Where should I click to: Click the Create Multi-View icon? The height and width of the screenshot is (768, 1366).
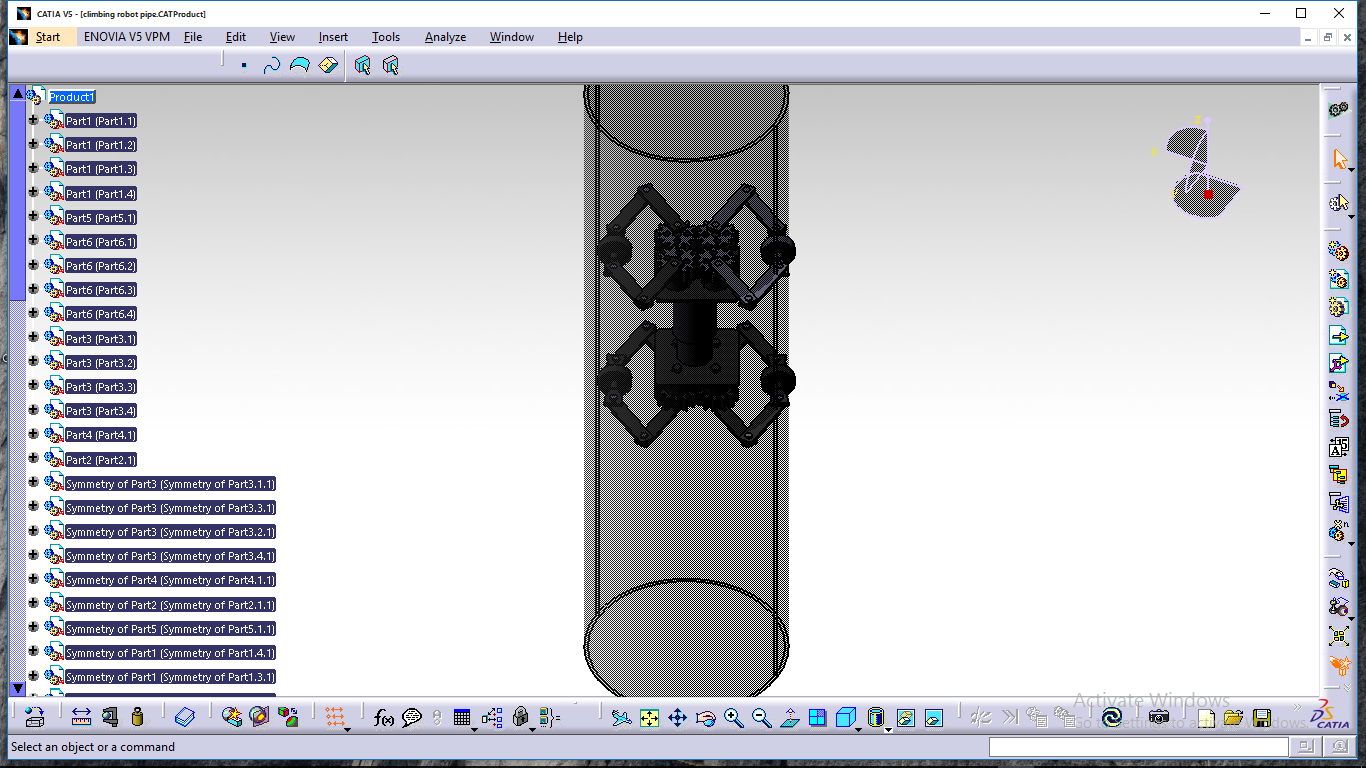point(817,717)
